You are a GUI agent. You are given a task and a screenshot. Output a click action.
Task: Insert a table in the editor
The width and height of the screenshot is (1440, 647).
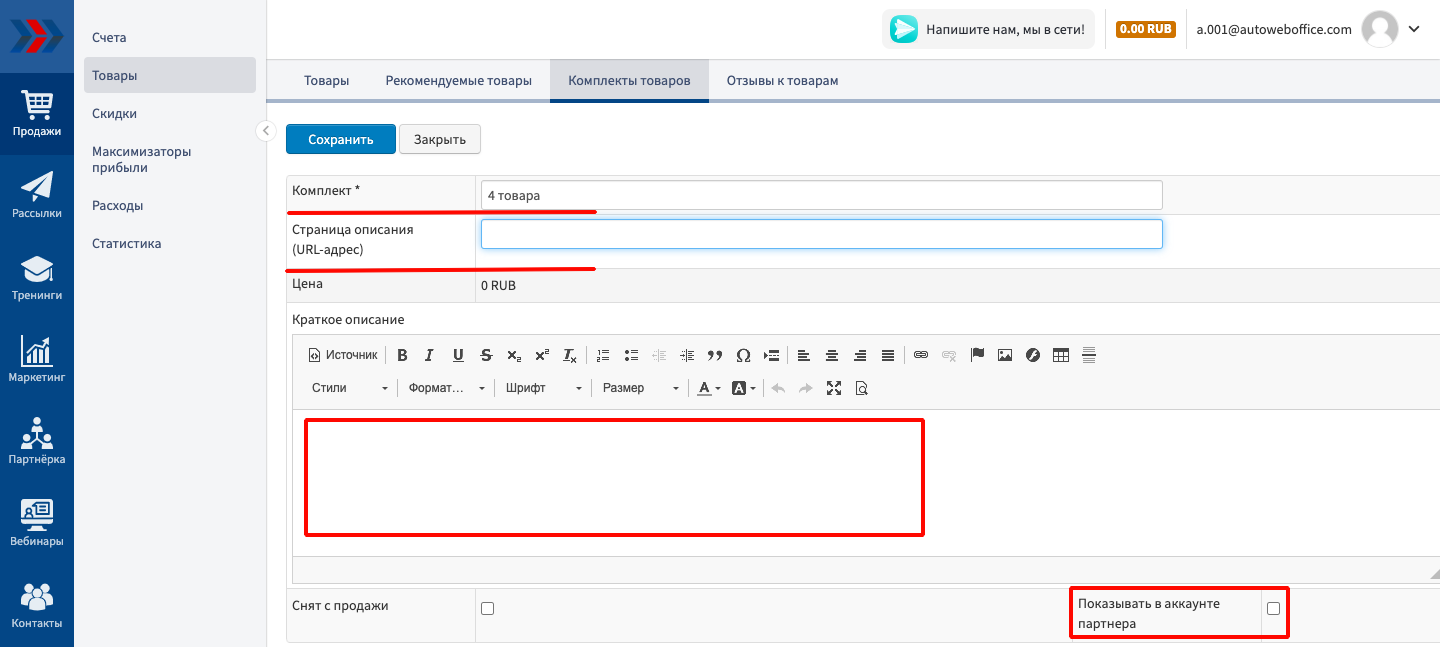pos(1061,355)
